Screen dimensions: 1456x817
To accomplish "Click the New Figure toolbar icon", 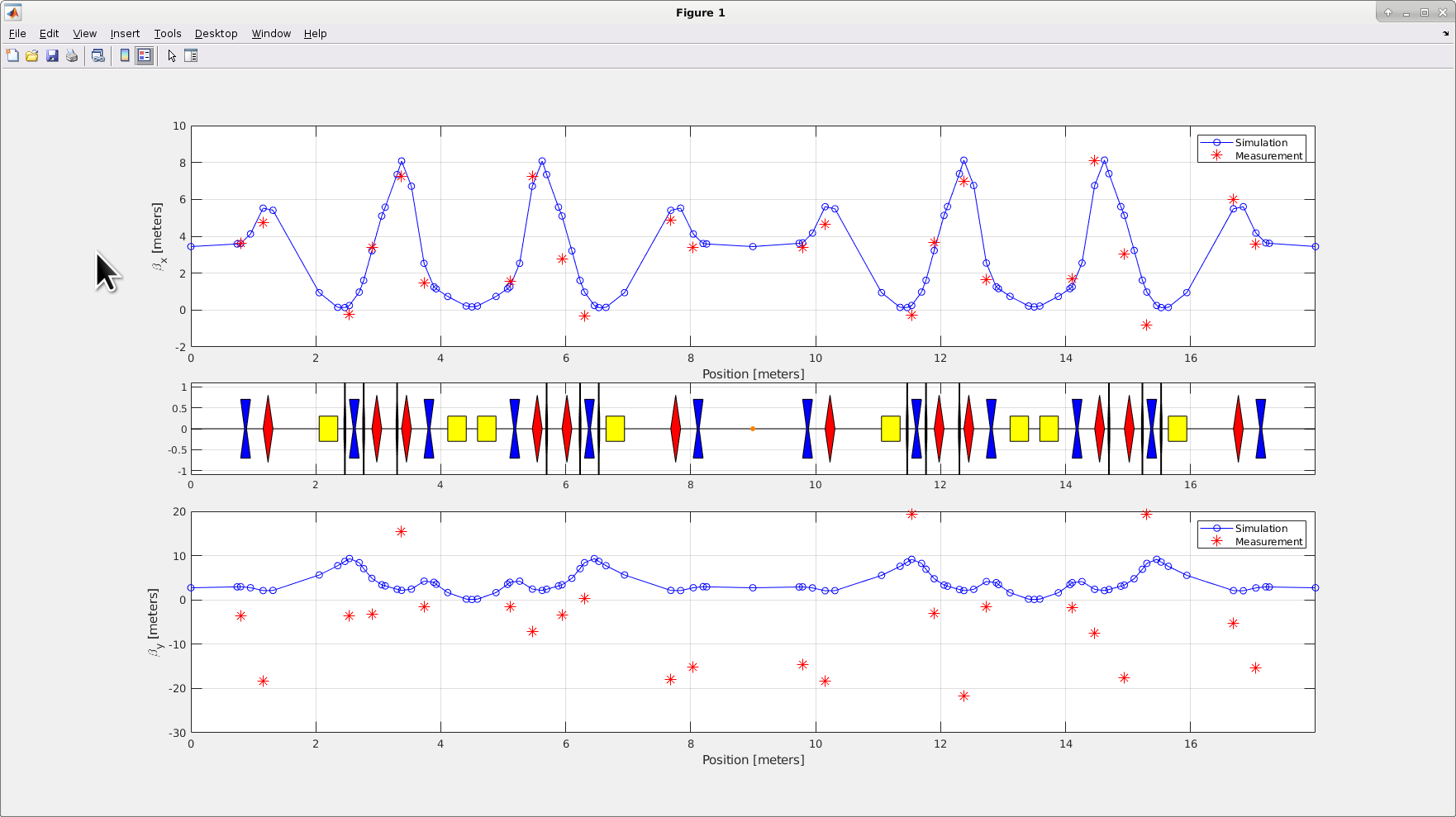I will tap(12, 55).
